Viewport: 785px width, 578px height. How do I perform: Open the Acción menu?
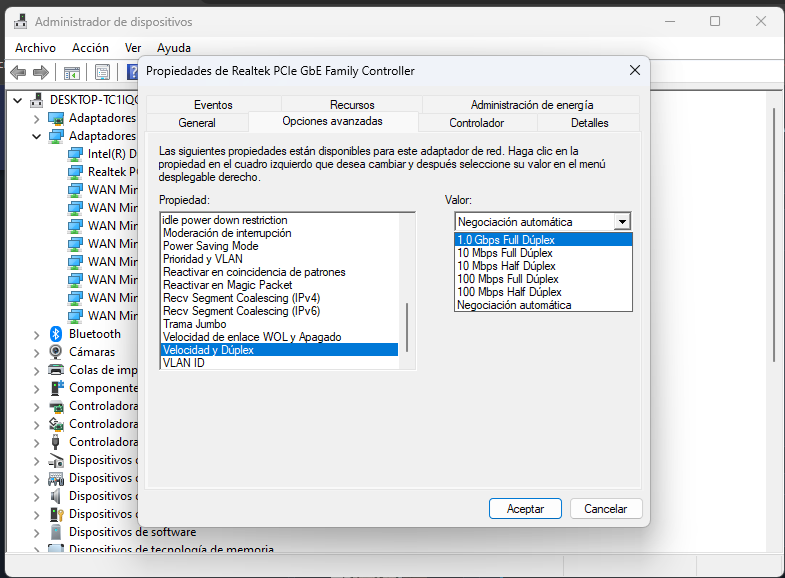coord(90,47)
